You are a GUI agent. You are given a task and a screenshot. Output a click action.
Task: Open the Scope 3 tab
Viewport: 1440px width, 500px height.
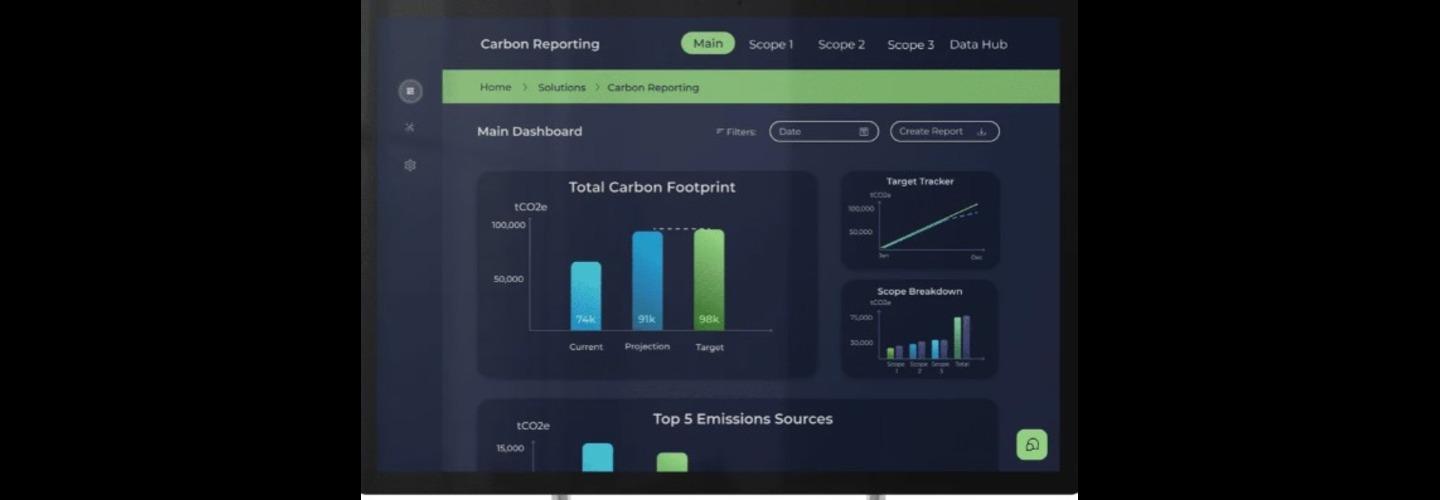tap(910, 45)
